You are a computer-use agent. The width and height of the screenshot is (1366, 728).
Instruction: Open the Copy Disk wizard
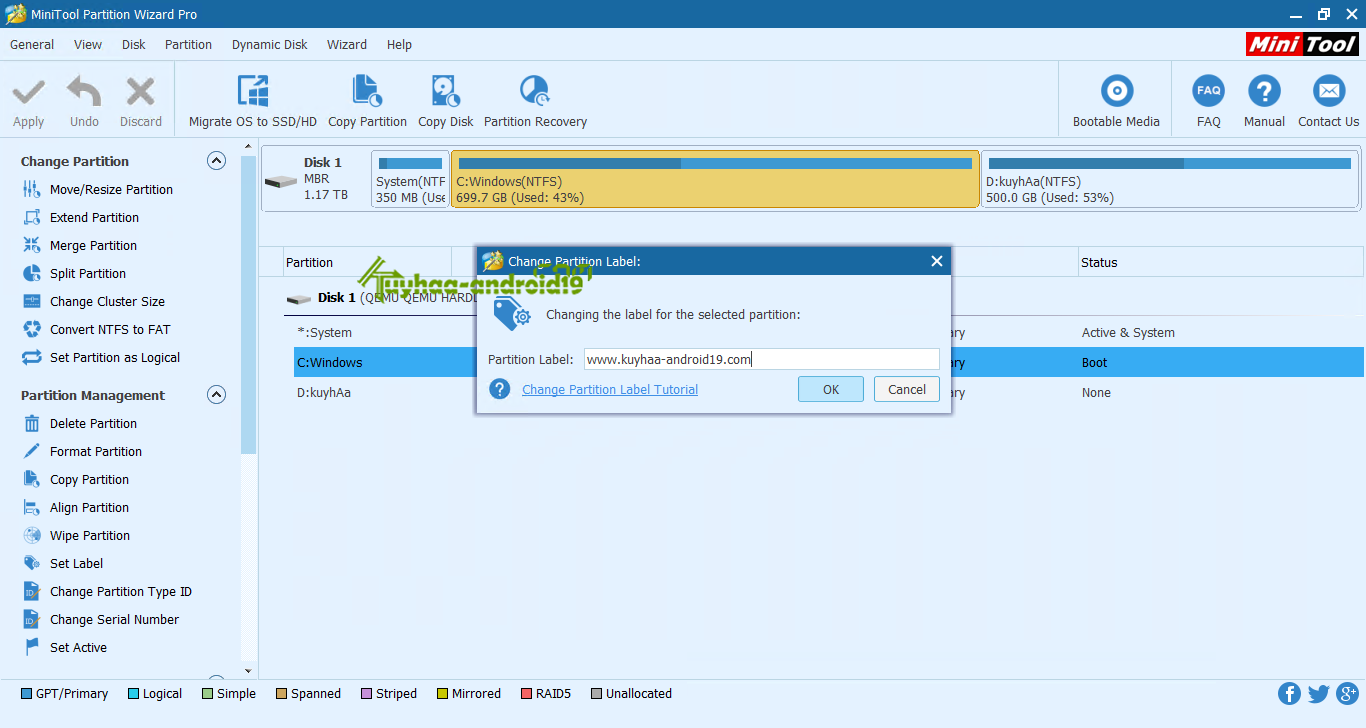point(446,101)
